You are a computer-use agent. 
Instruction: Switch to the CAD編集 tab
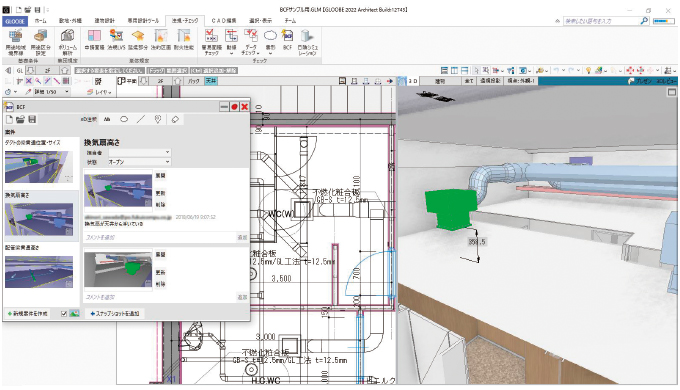(x=223, y=21)
